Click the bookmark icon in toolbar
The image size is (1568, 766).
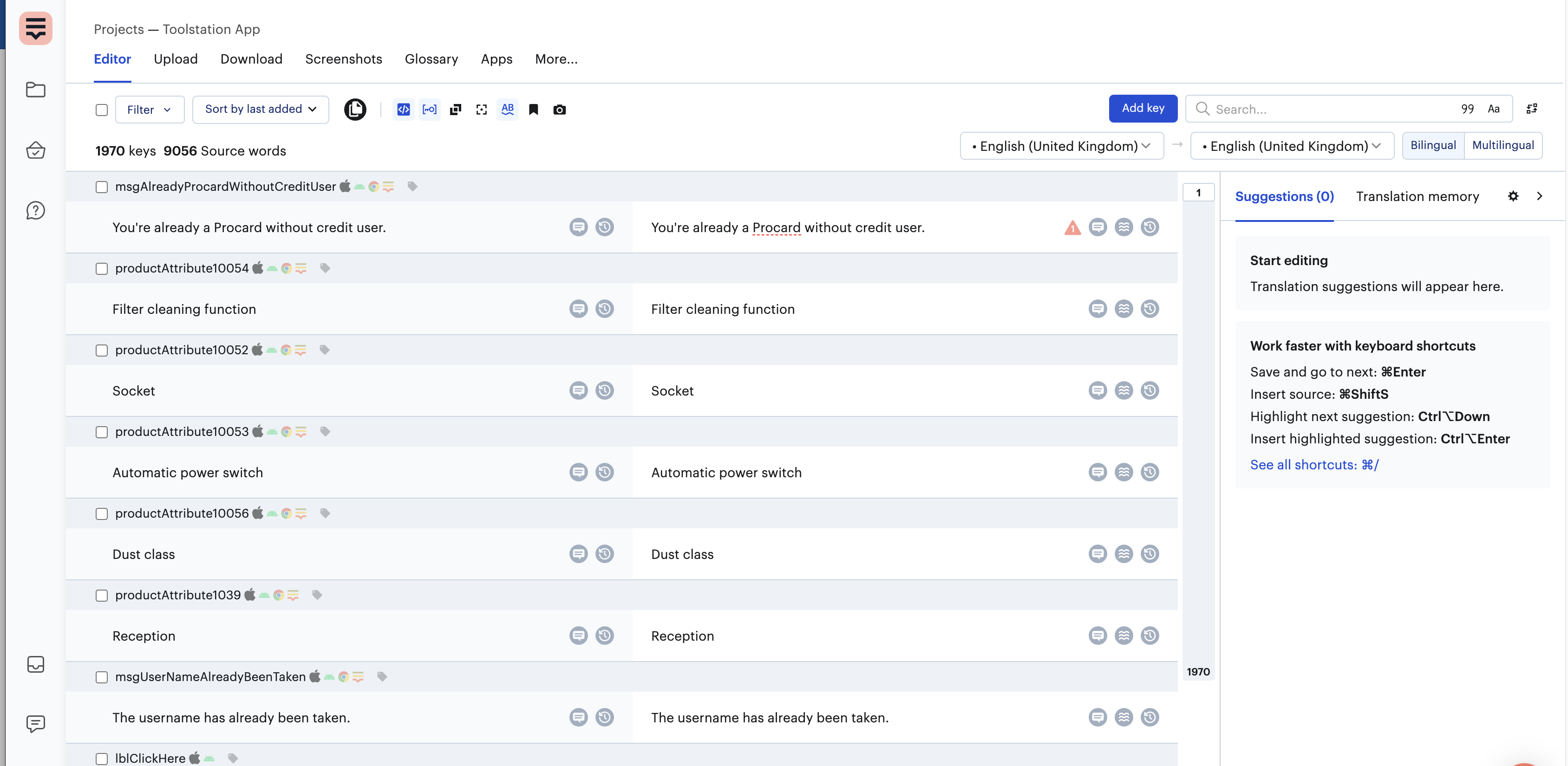(533, 110)
